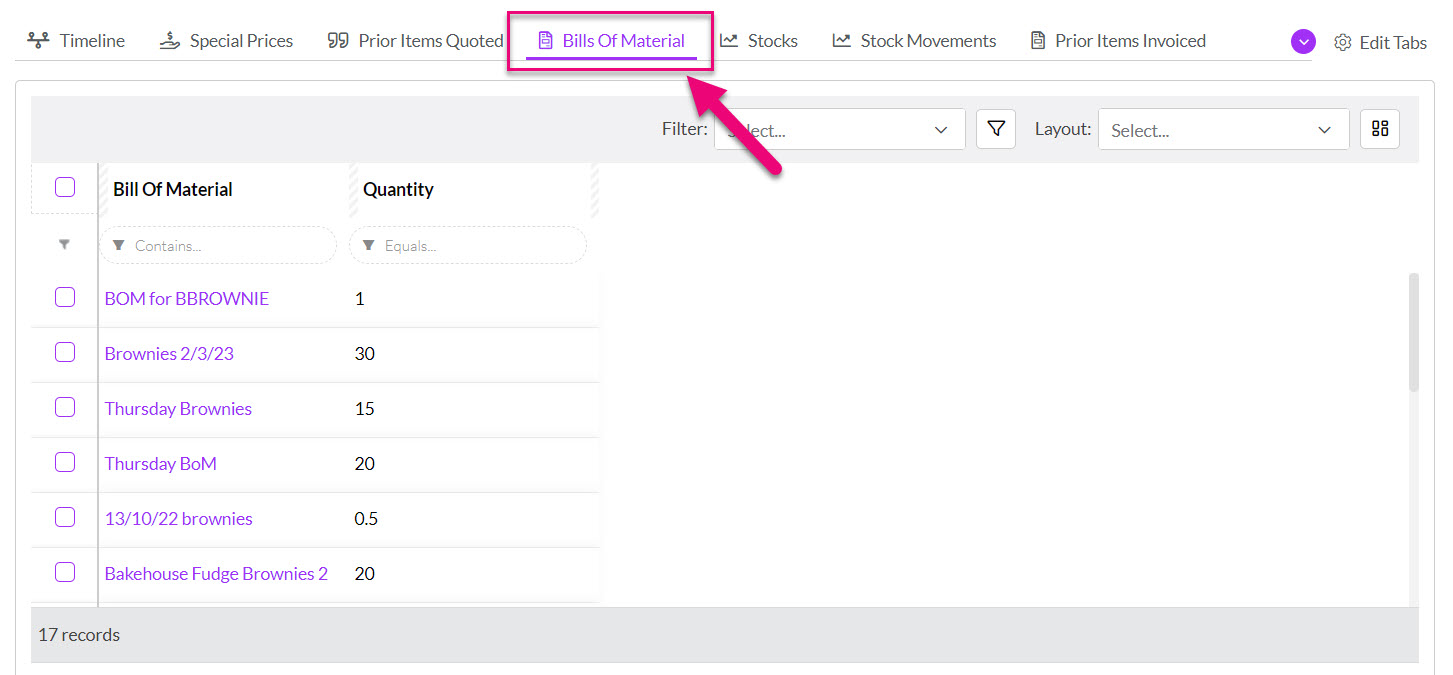Click the vertical scrollbar of the table

(1413, 332)
